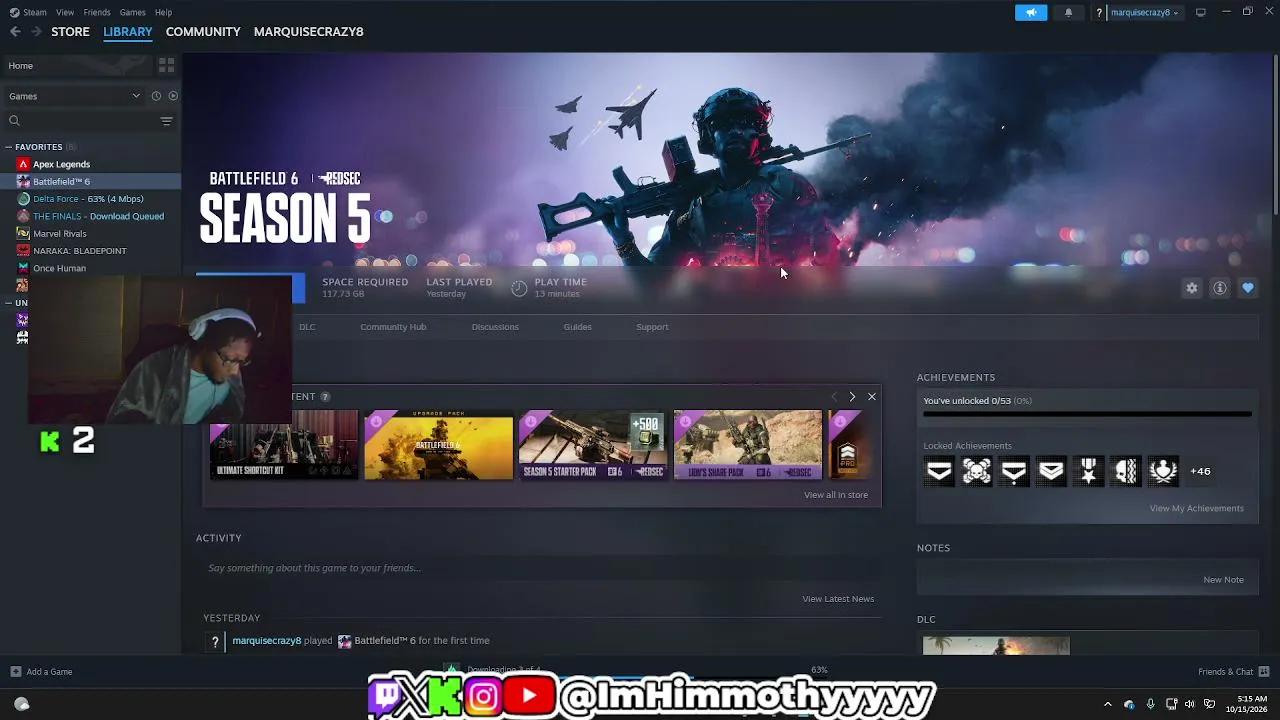
Task: Switch library to grid collections view
Action: pos(166,65)
